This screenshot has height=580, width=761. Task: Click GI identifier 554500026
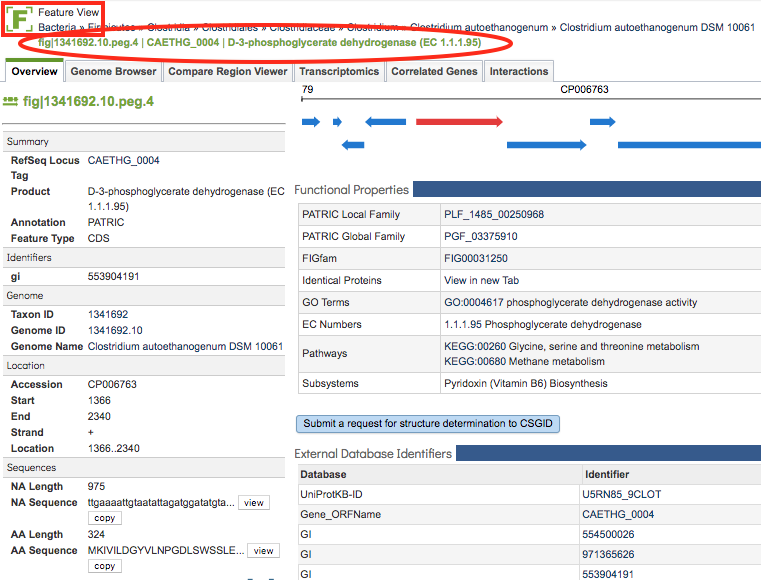[608, 534]
